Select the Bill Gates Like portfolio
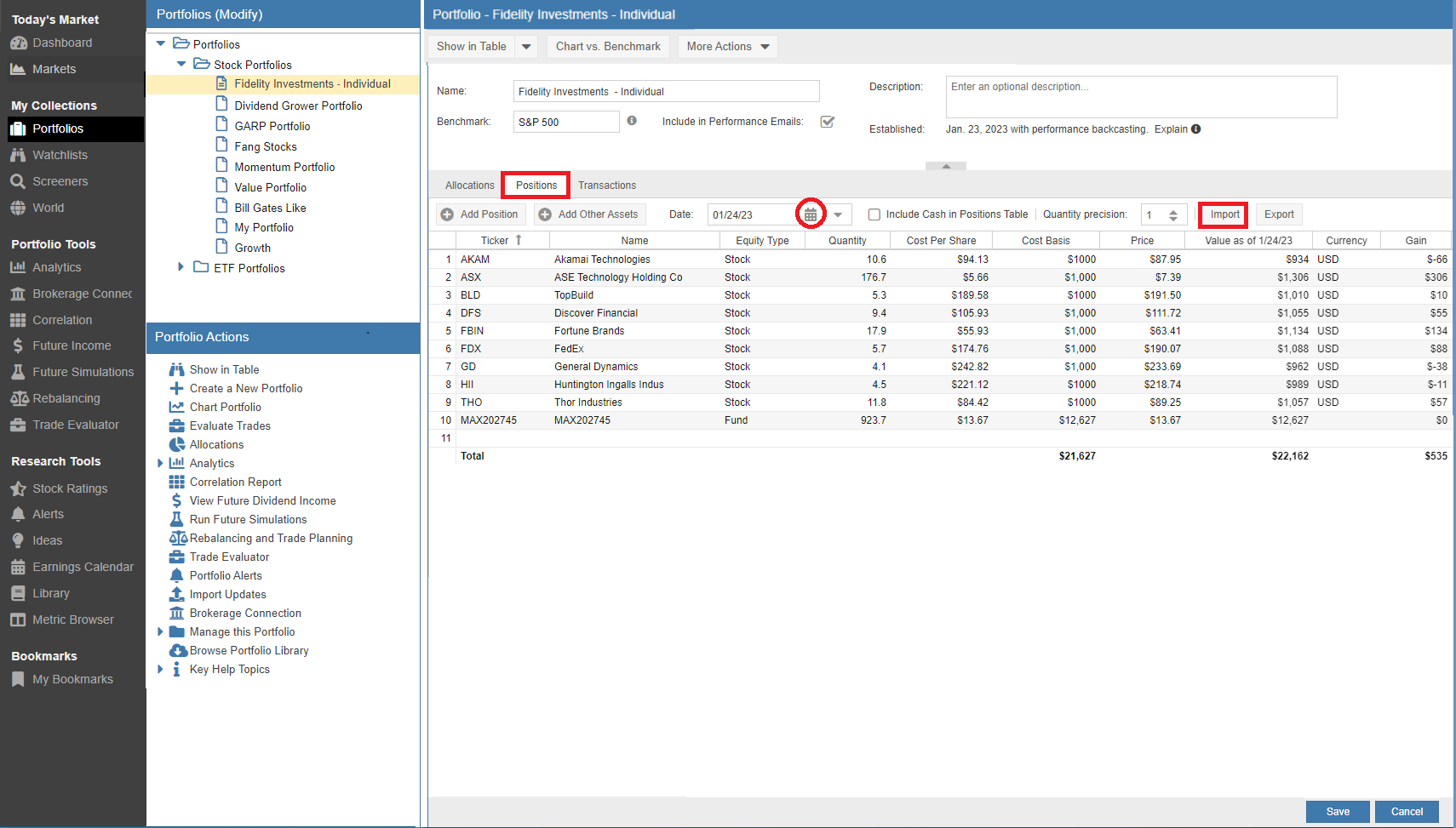1456x828 pixels. coord(270,208)
